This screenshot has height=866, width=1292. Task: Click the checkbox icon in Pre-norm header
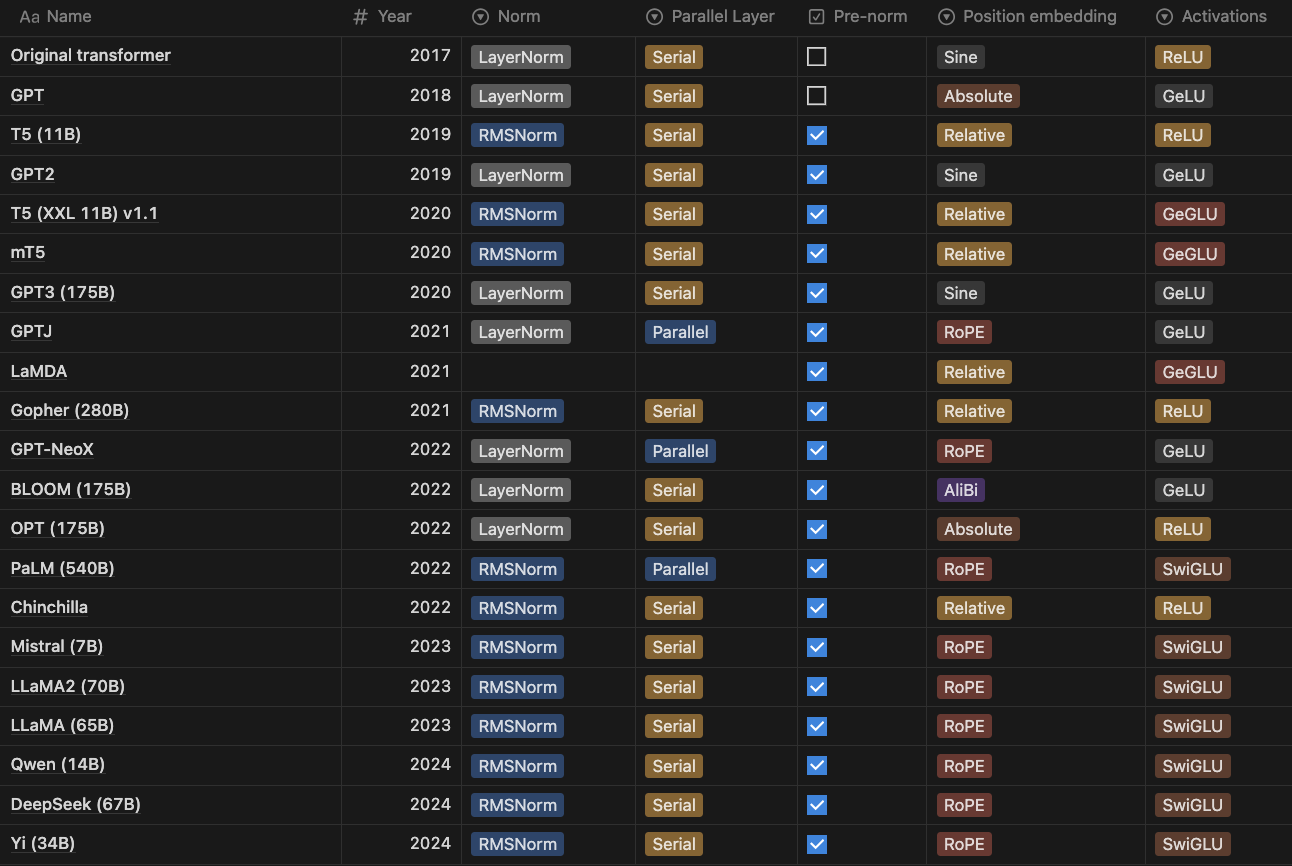(x=817, y=17)
